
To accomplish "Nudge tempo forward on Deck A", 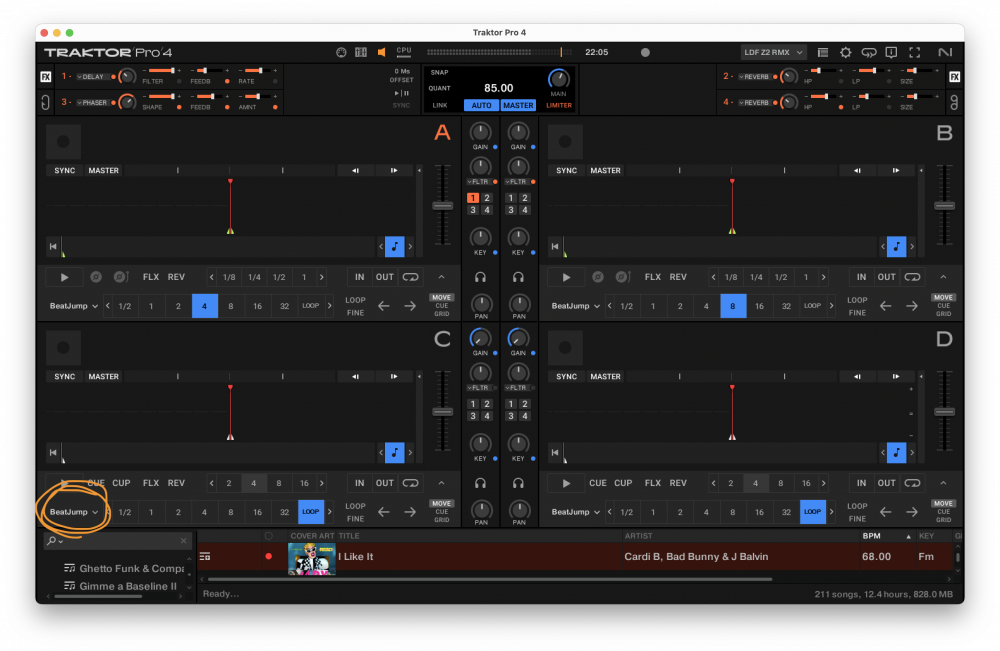I will pyautogui.click(x=393, y=170).
